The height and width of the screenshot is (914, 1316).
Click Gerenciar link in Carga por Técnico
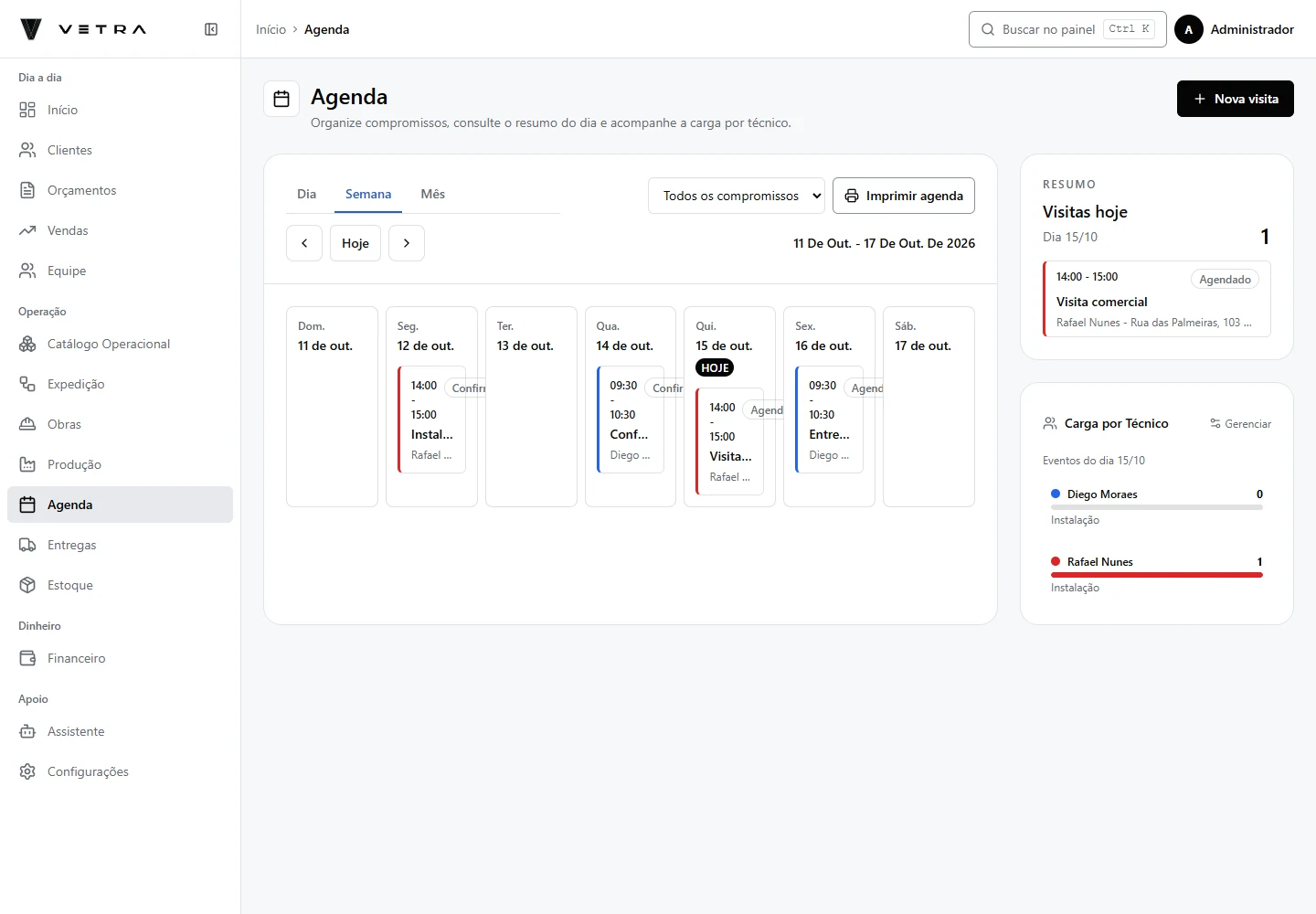[1241, 424]
